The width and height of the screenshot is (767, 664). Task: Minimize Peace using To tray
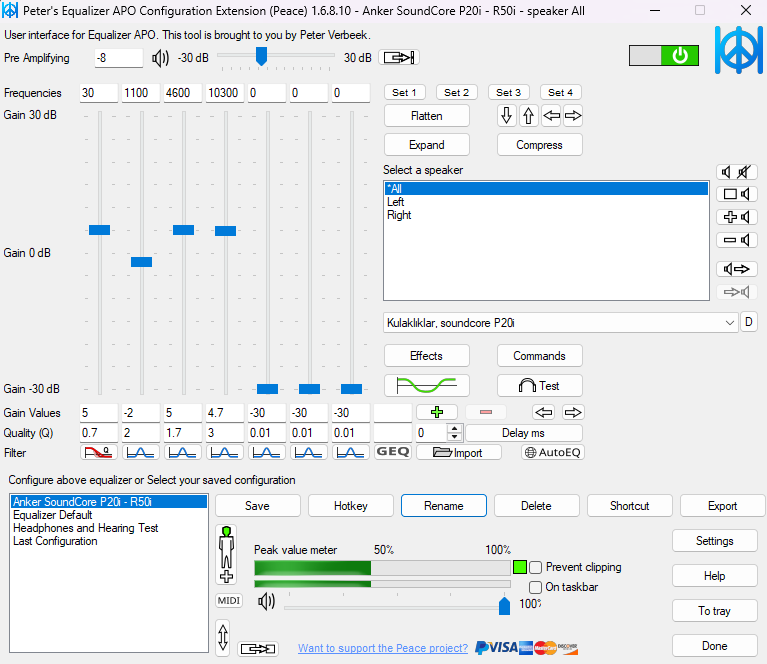[715, 611]
